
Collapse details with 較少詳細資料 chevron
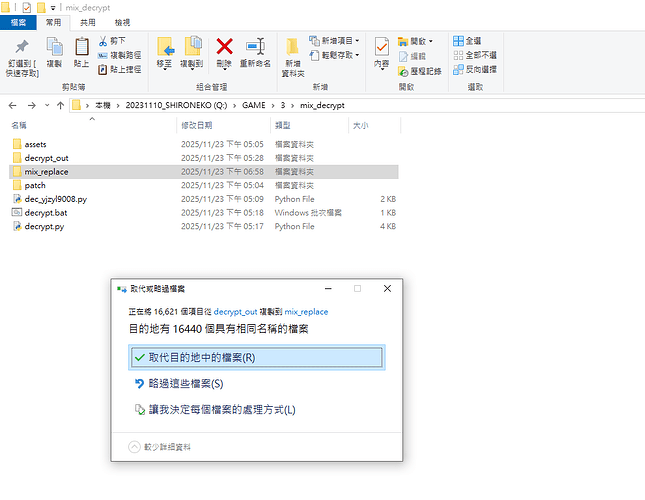coord(135,447)
